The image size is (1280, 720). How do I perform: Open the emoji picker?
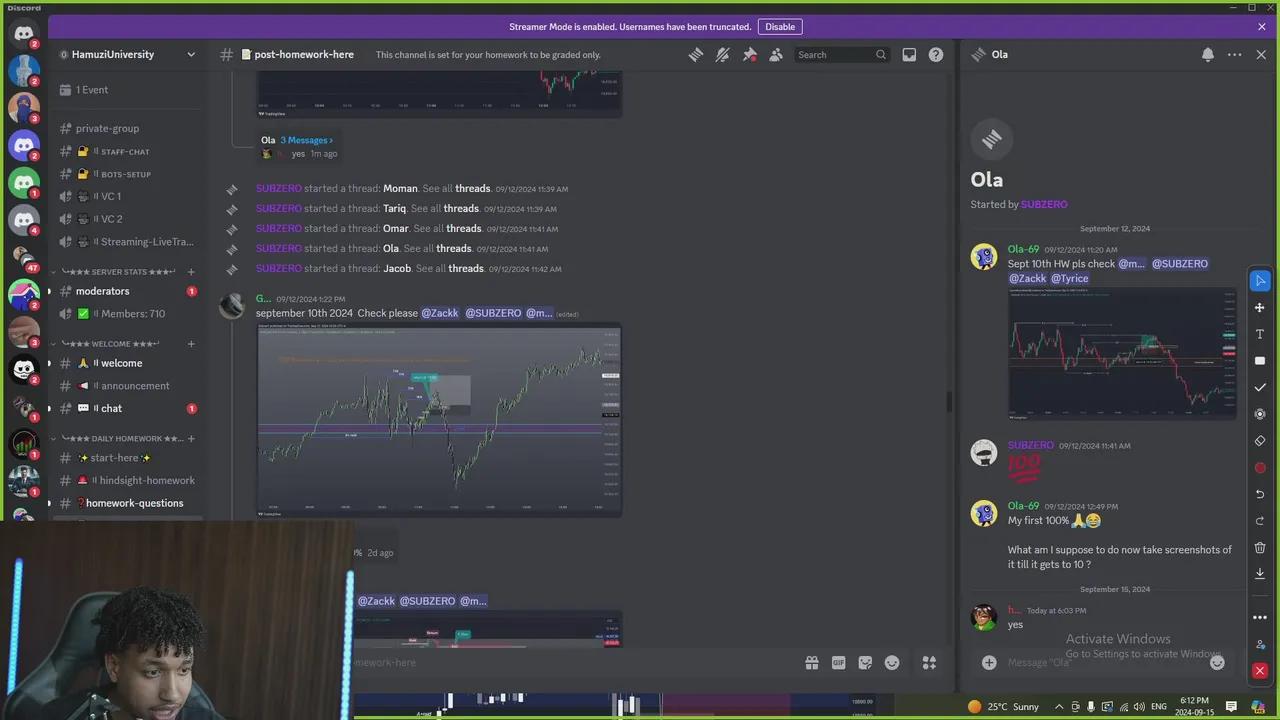point(892,662)
